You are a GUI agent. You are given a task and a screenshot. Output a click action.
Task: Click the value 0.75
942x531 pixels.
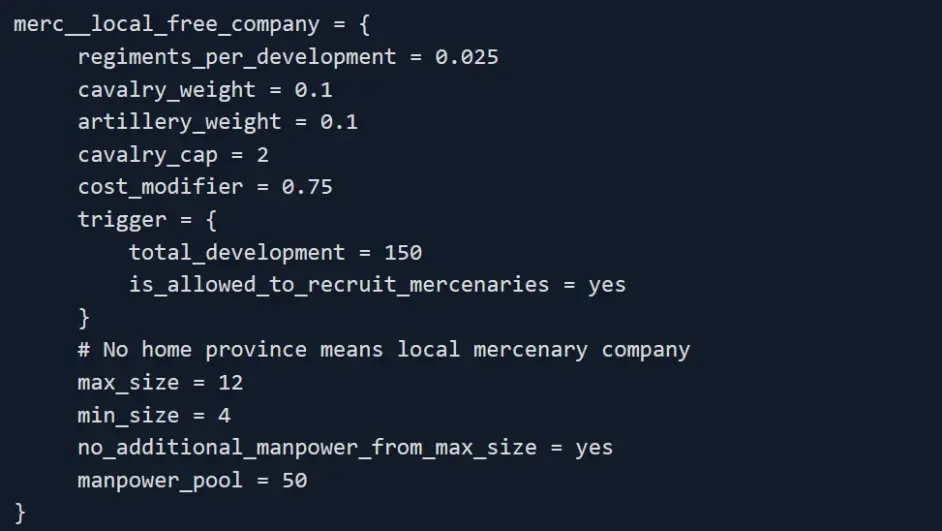(x=307, y=187)
